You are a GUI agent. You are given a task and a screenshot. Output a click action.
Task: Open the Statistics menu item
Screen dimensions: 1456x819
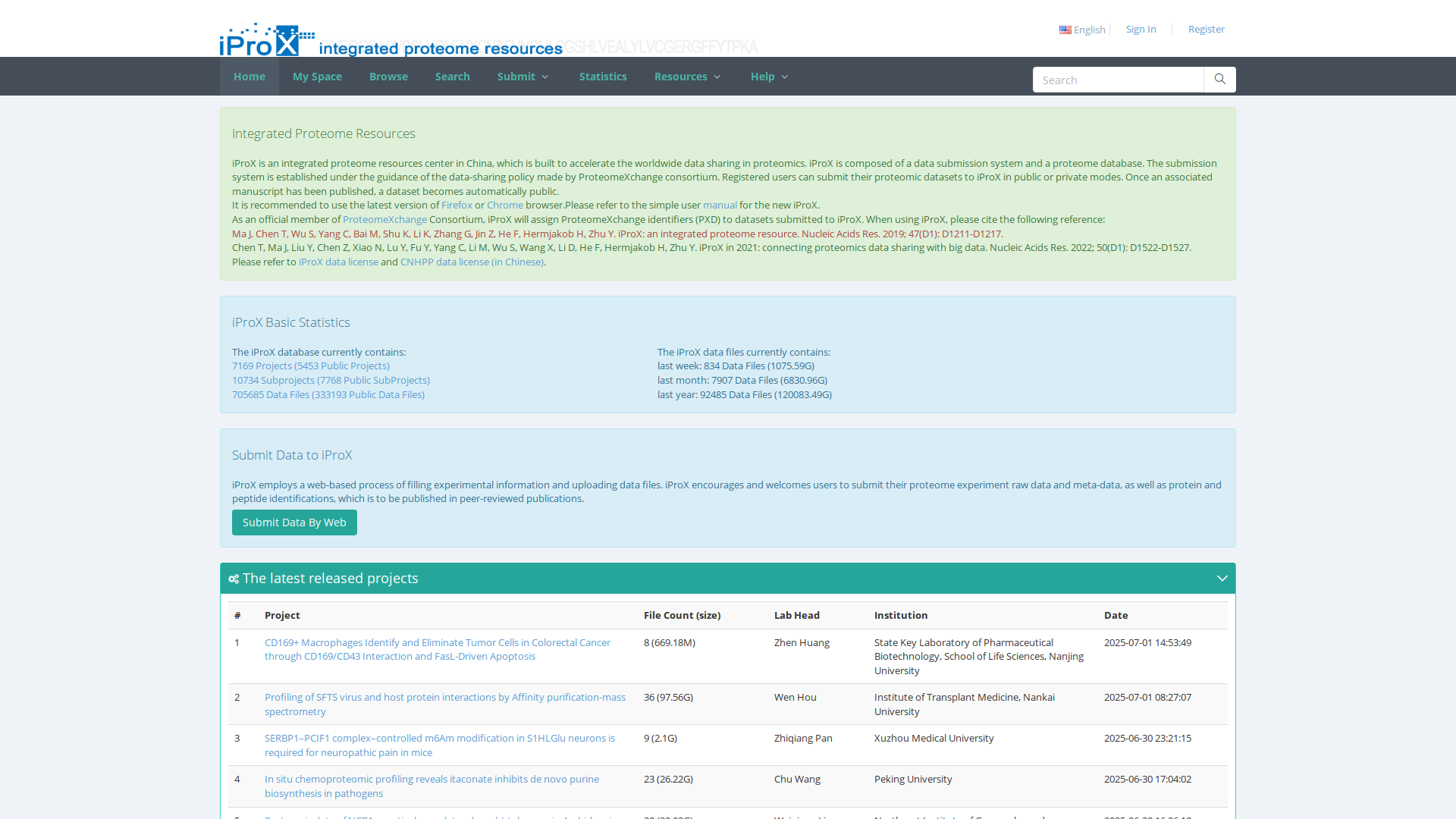point(603,77)
